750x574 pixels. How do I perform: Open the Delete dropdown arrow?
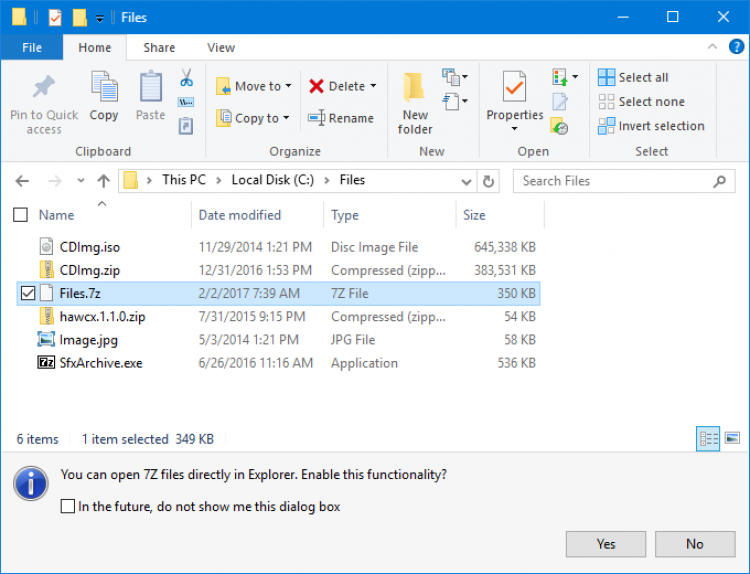click(x=373, y=86)
